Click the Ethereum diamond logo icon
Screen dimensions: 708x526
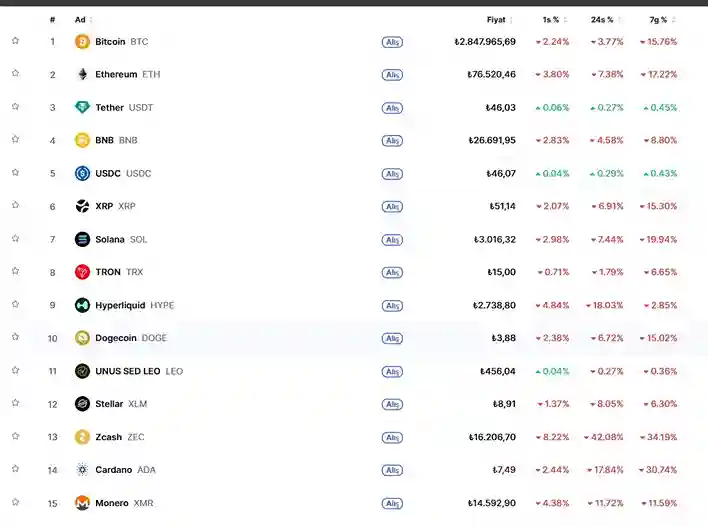(x=82, y=74)
